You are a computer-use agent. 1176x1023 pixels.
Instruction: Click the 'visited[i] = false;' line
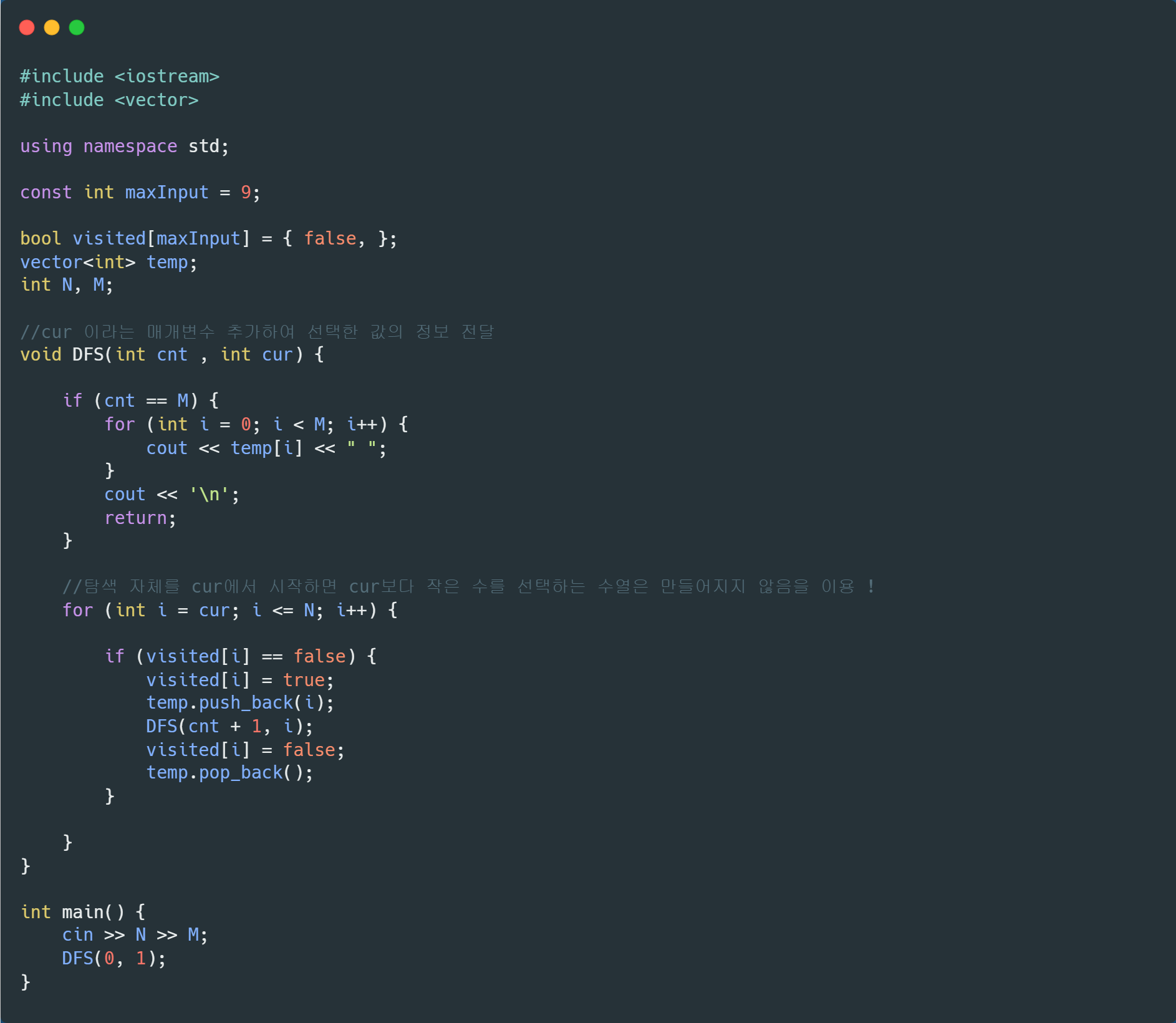click(245, 750)
